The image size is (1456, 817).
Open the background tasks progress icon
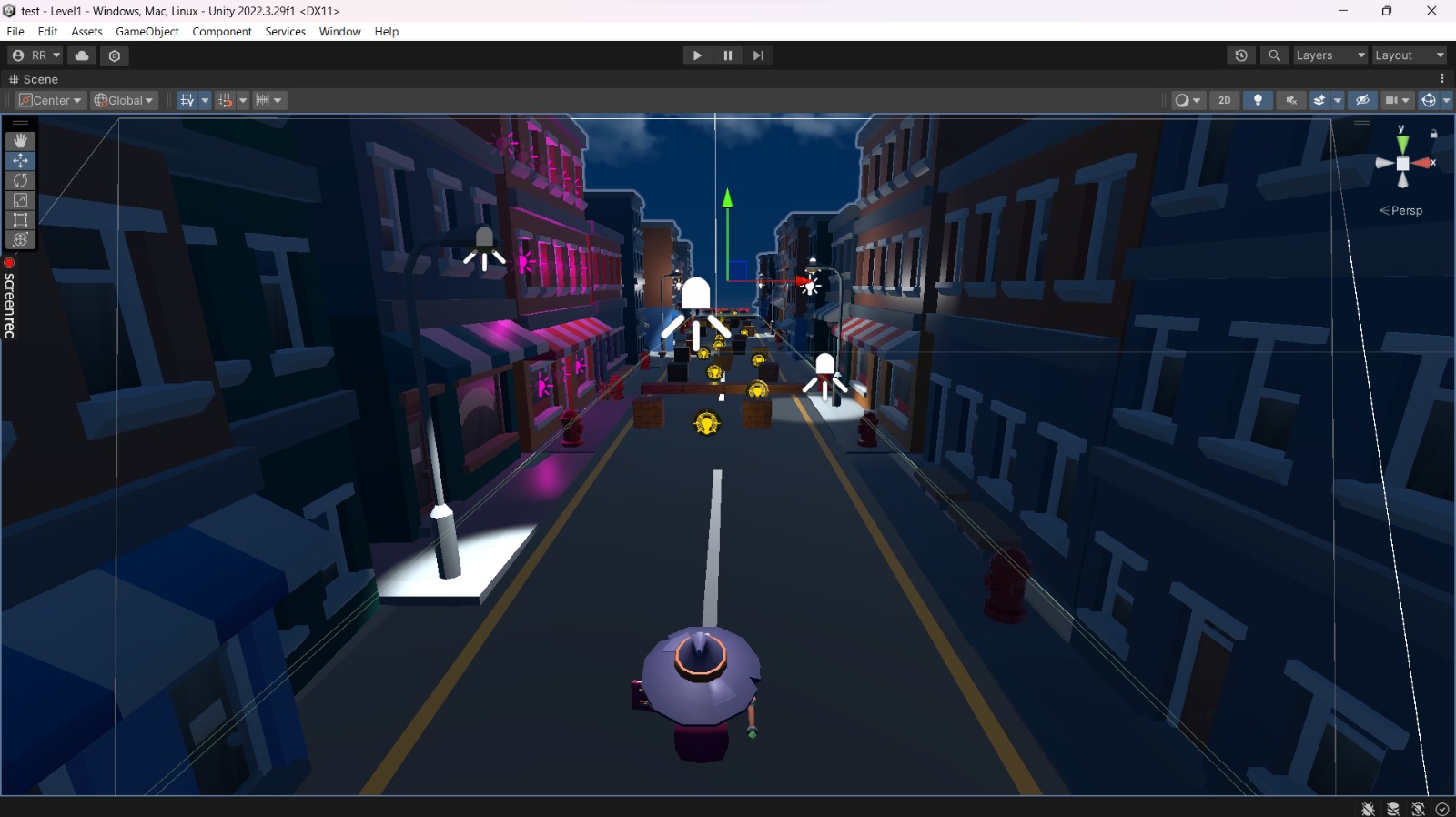tap(1442, 809)
